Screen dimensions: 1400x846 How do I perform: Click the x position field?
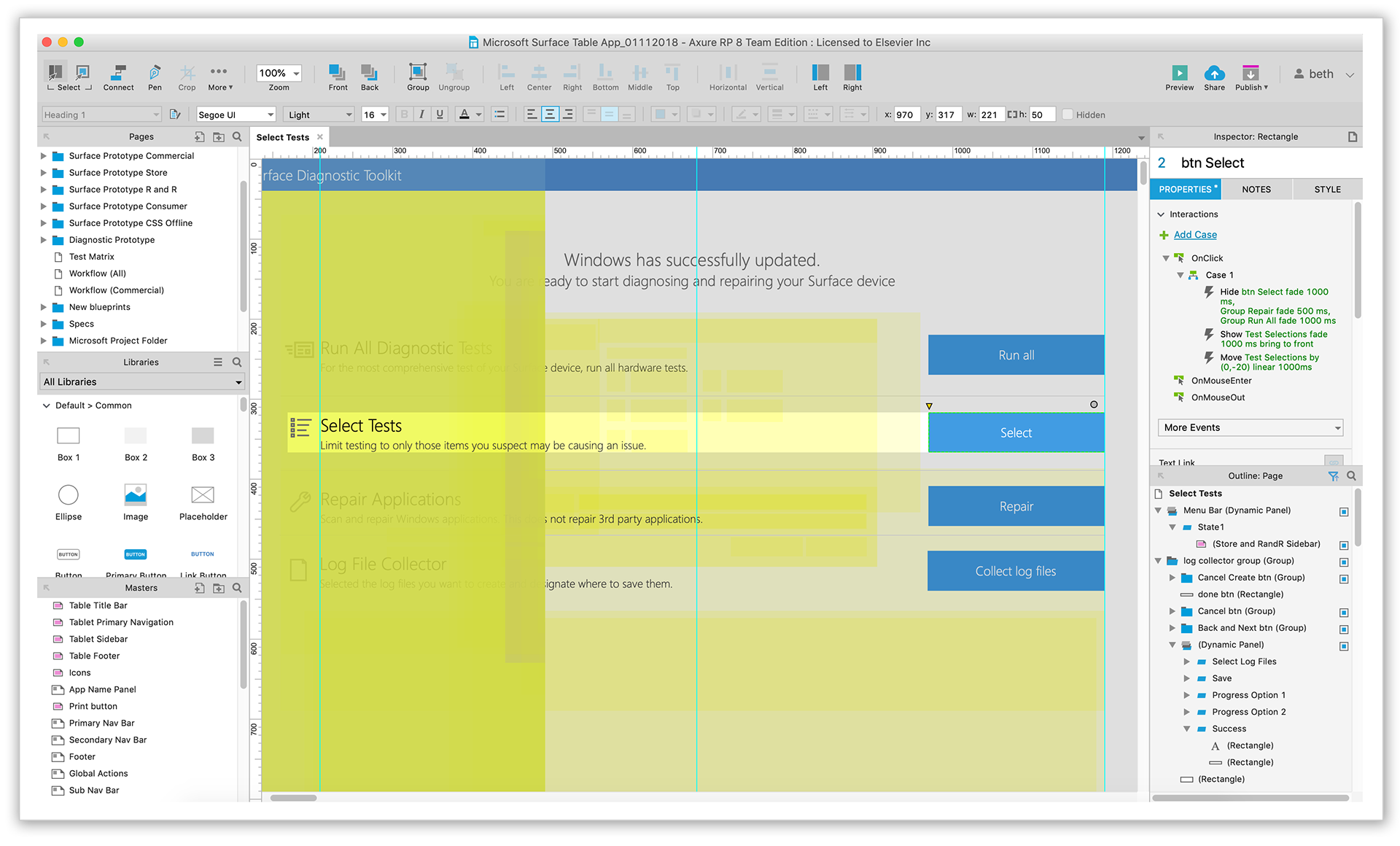907,115
